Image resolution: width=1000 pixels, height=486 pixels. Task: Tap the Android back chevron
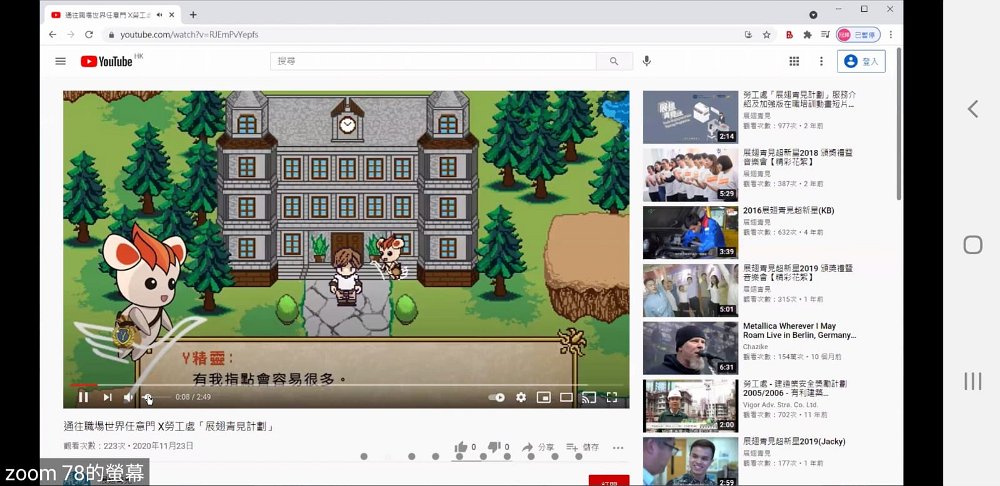tap(973, 109)
